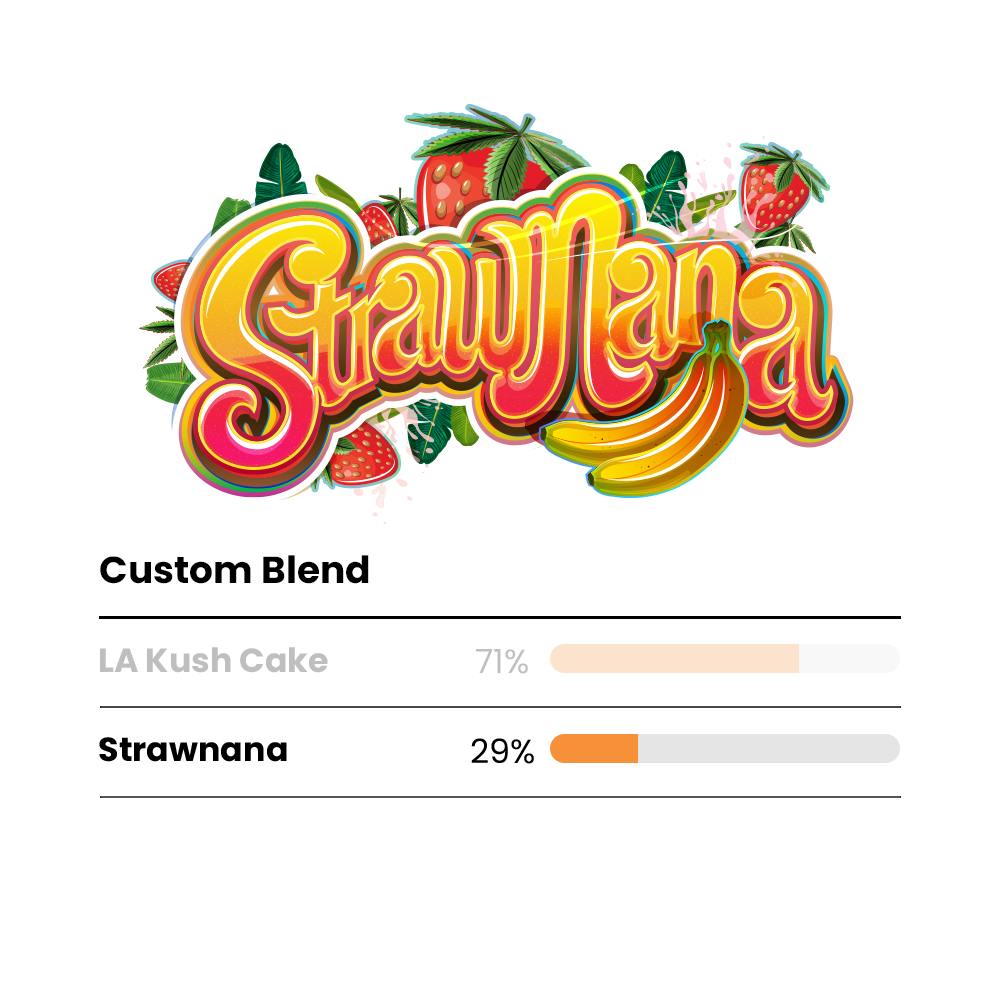Click the Custom Blend heading
Screen dimensions: 1000x1000
click(234, 571)
